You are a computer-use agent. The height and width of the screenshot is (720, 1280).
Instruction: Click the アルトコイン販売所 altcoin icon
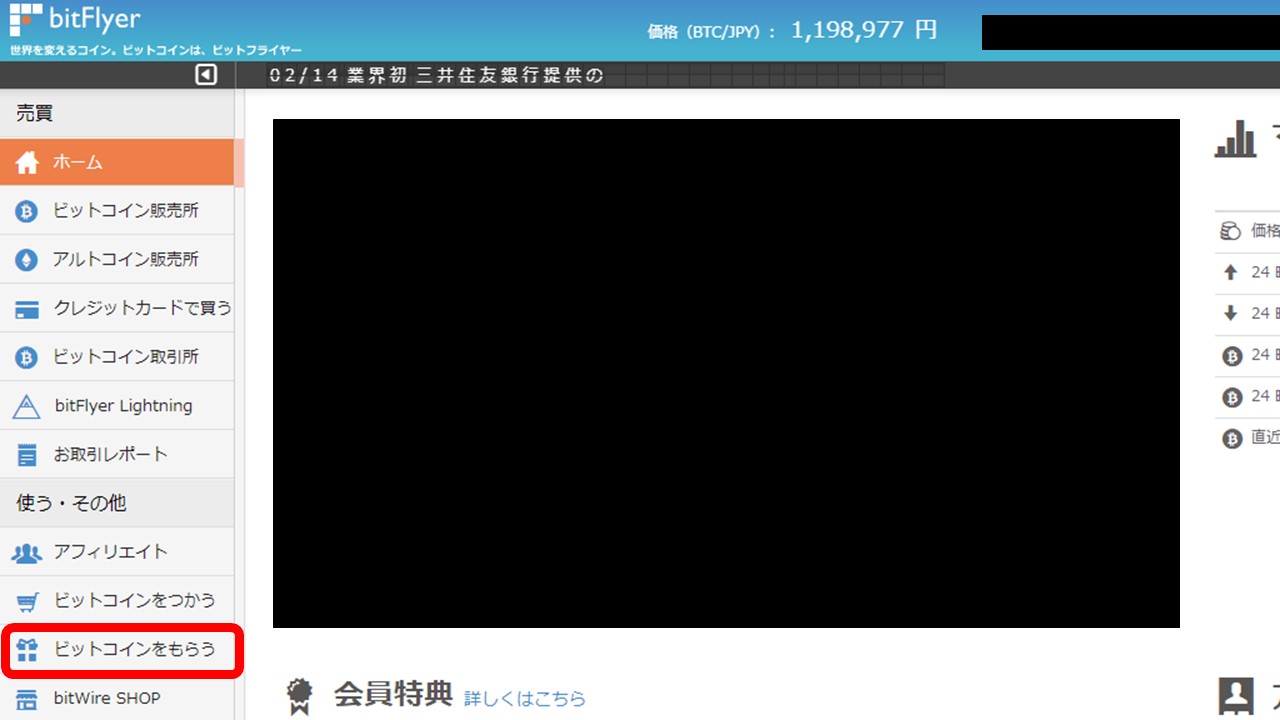pyautogui.click(x=27, y=259)
